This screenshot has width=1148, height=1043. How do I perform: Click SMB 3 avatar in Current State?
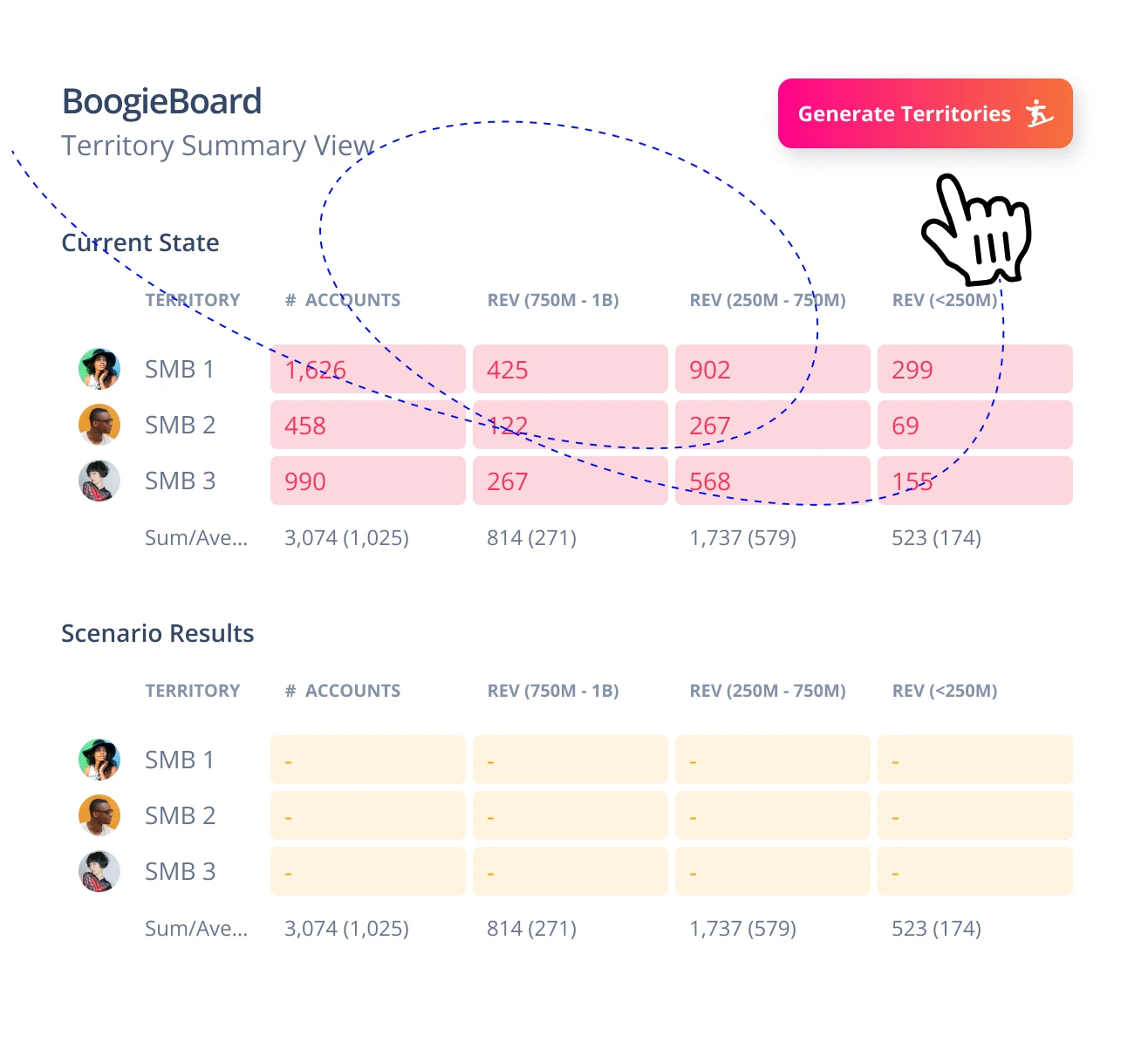point(99,481)
